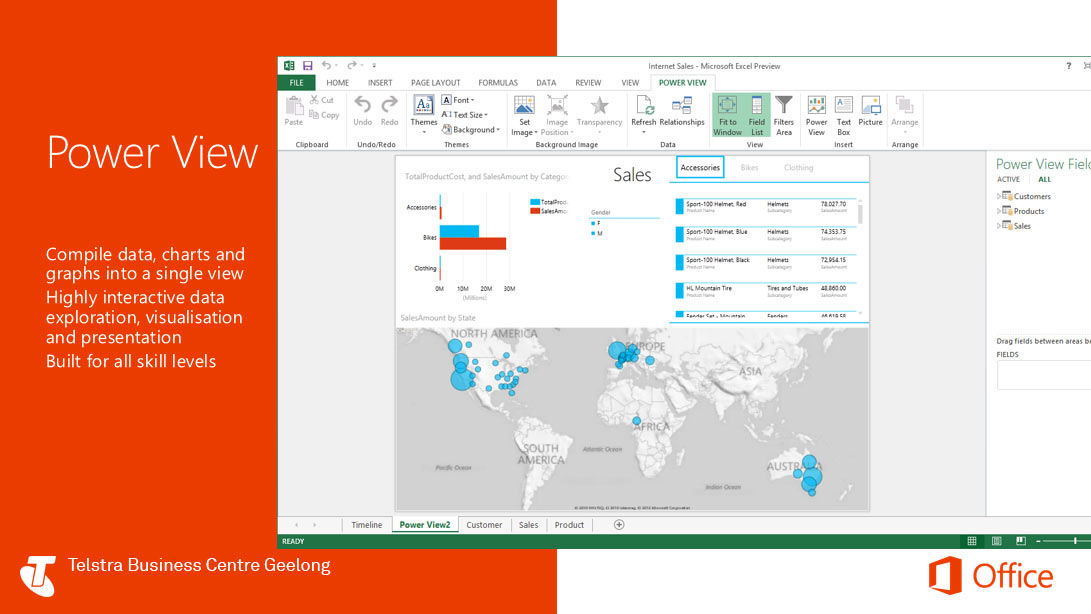
Task: Open the Themes gallery
Action: pyautogui.click(x=424, y=114)
